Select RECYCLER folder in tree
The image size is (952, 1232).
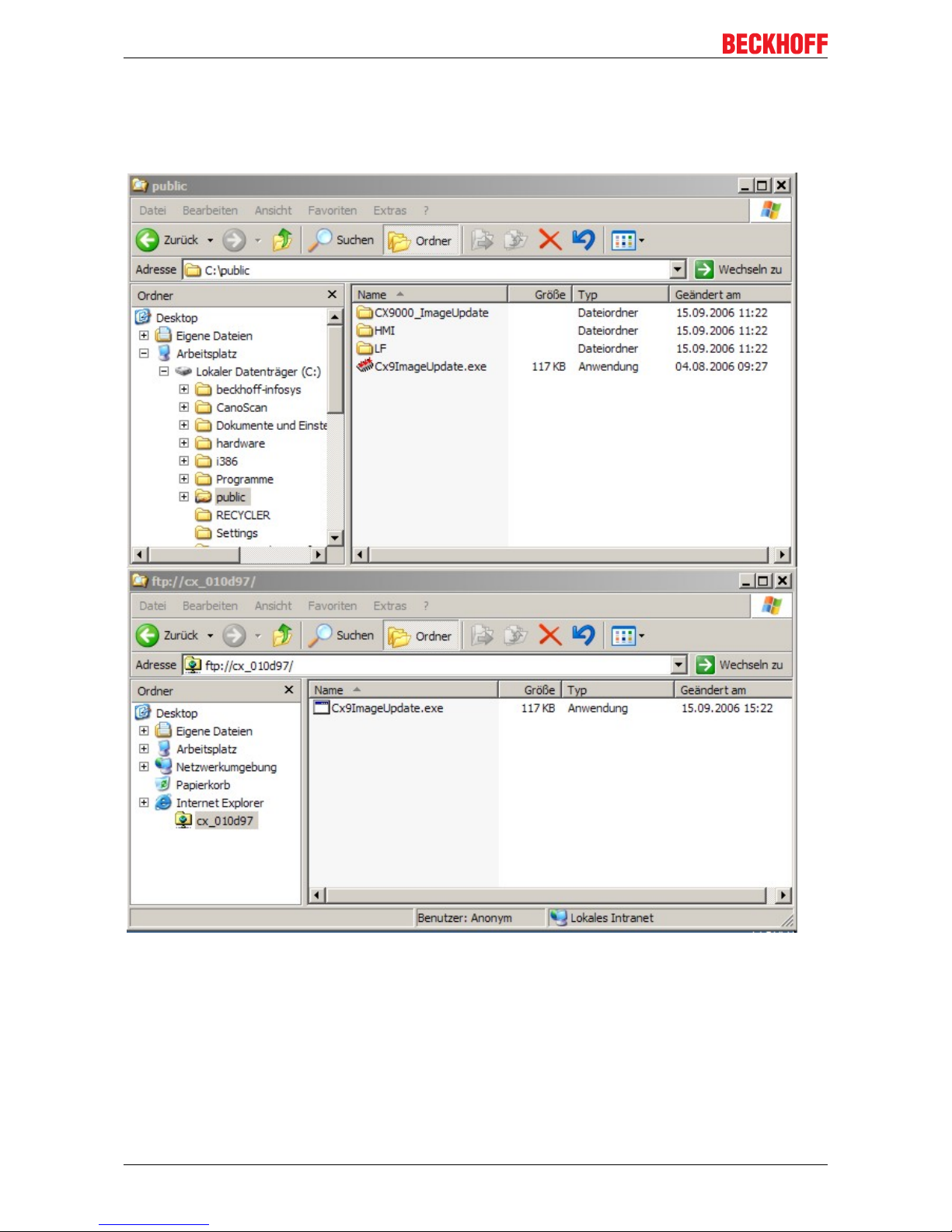point(243,515)
